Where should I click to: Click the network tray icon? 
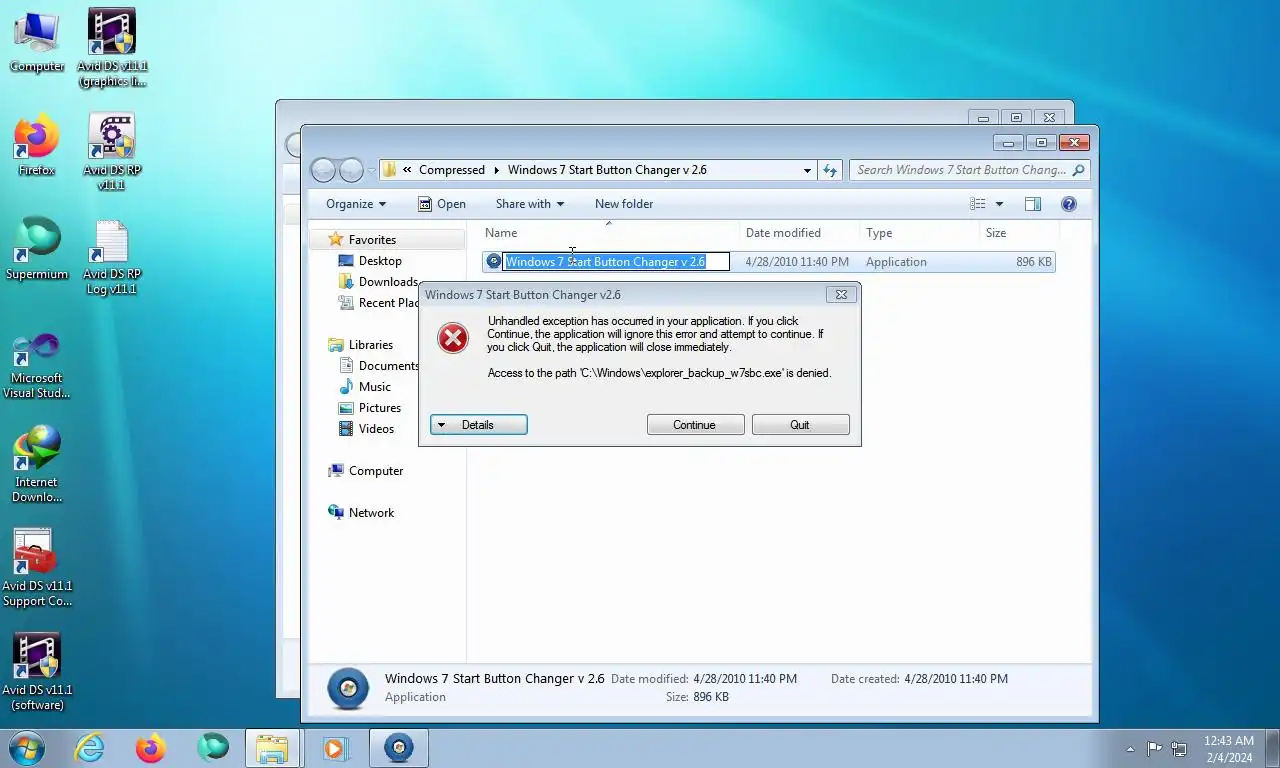coord(1179,748)
